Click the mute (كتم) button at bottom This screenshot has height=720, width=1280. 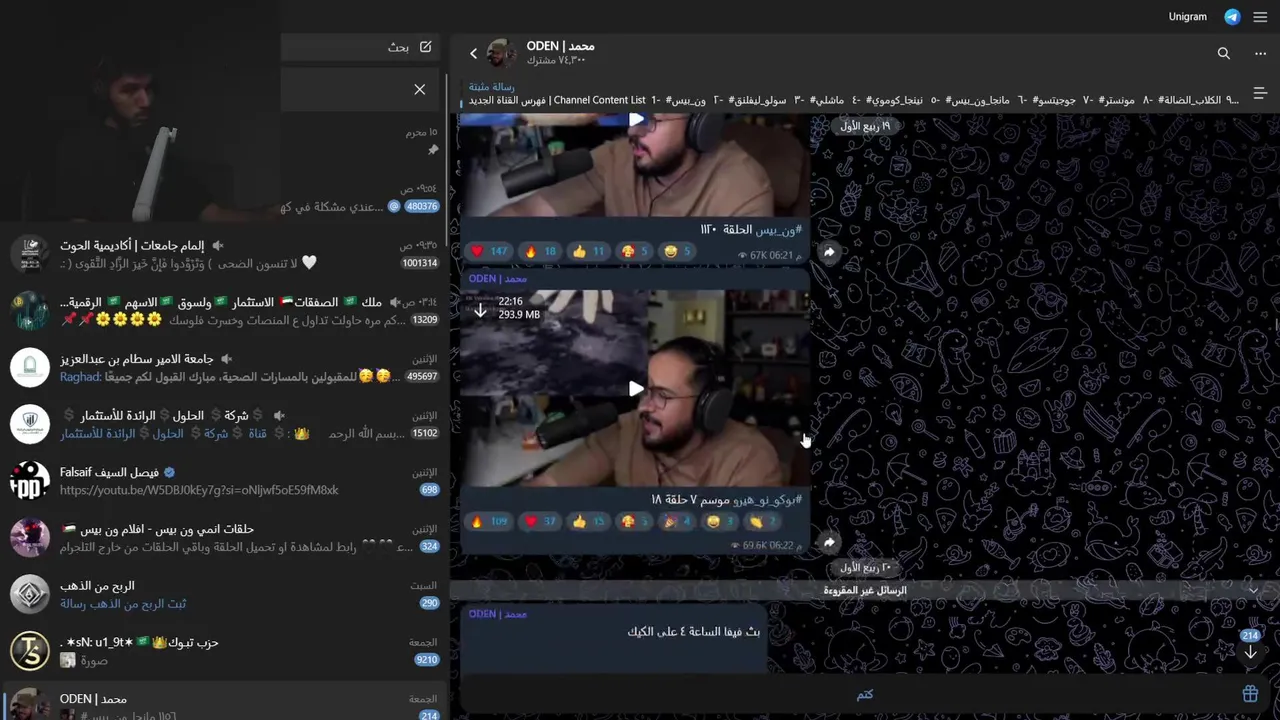coord(865,694)
